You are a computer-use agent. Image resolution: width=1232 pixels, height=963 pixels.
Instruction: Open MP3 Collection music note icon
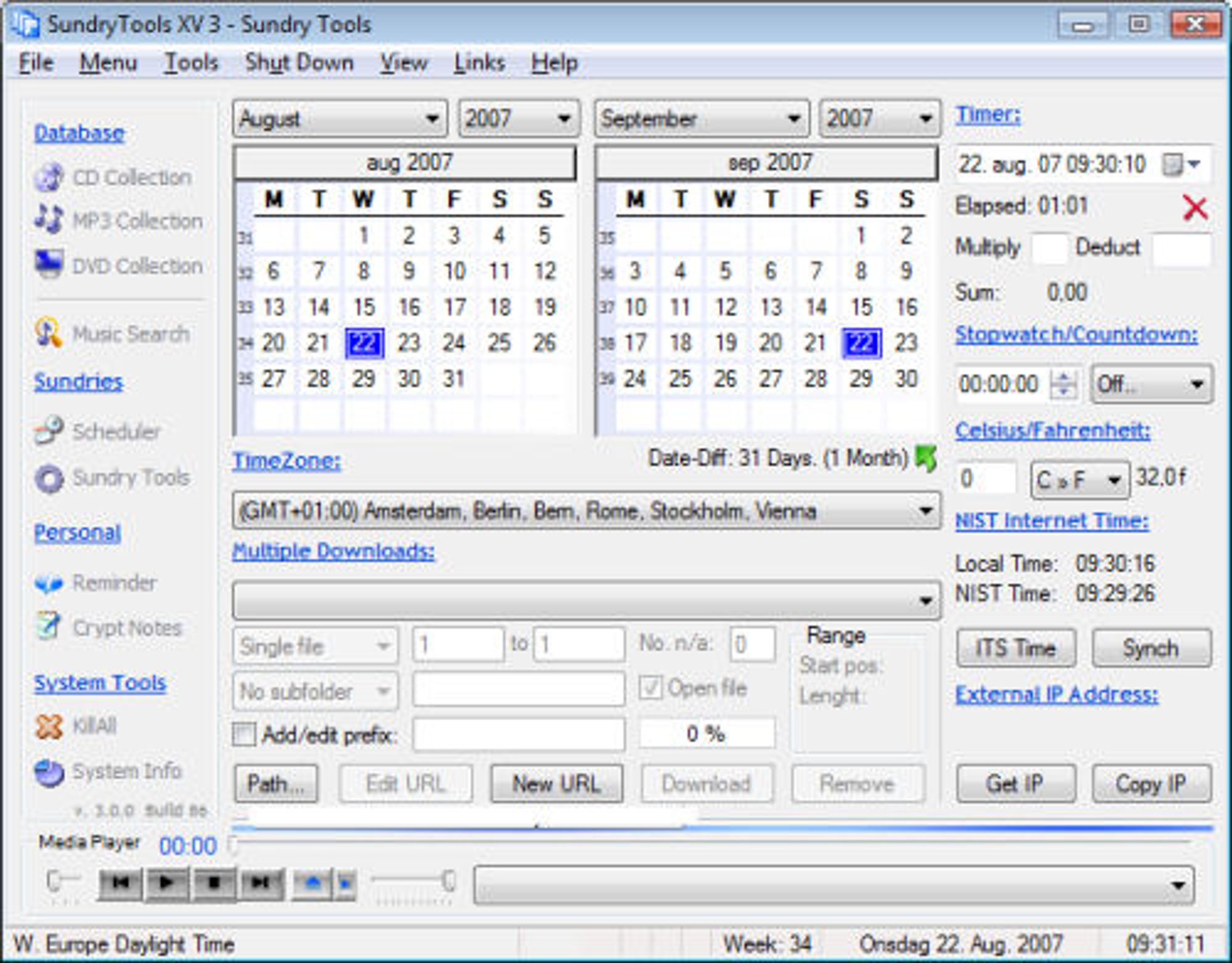[49, 220]
